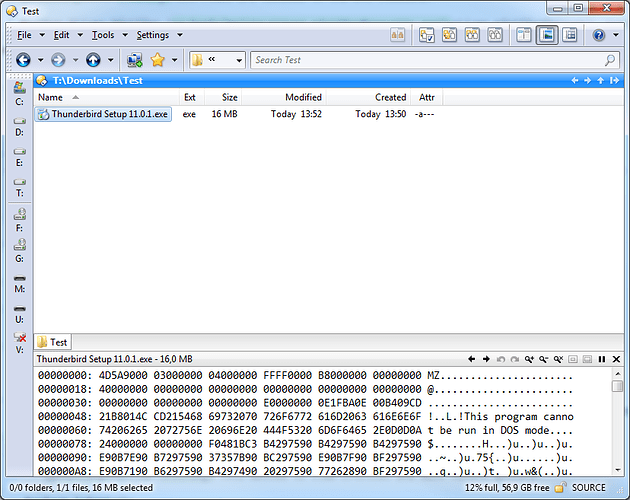Open network drive U: from the sidebar
630x500 pixels.
point(19,314)
